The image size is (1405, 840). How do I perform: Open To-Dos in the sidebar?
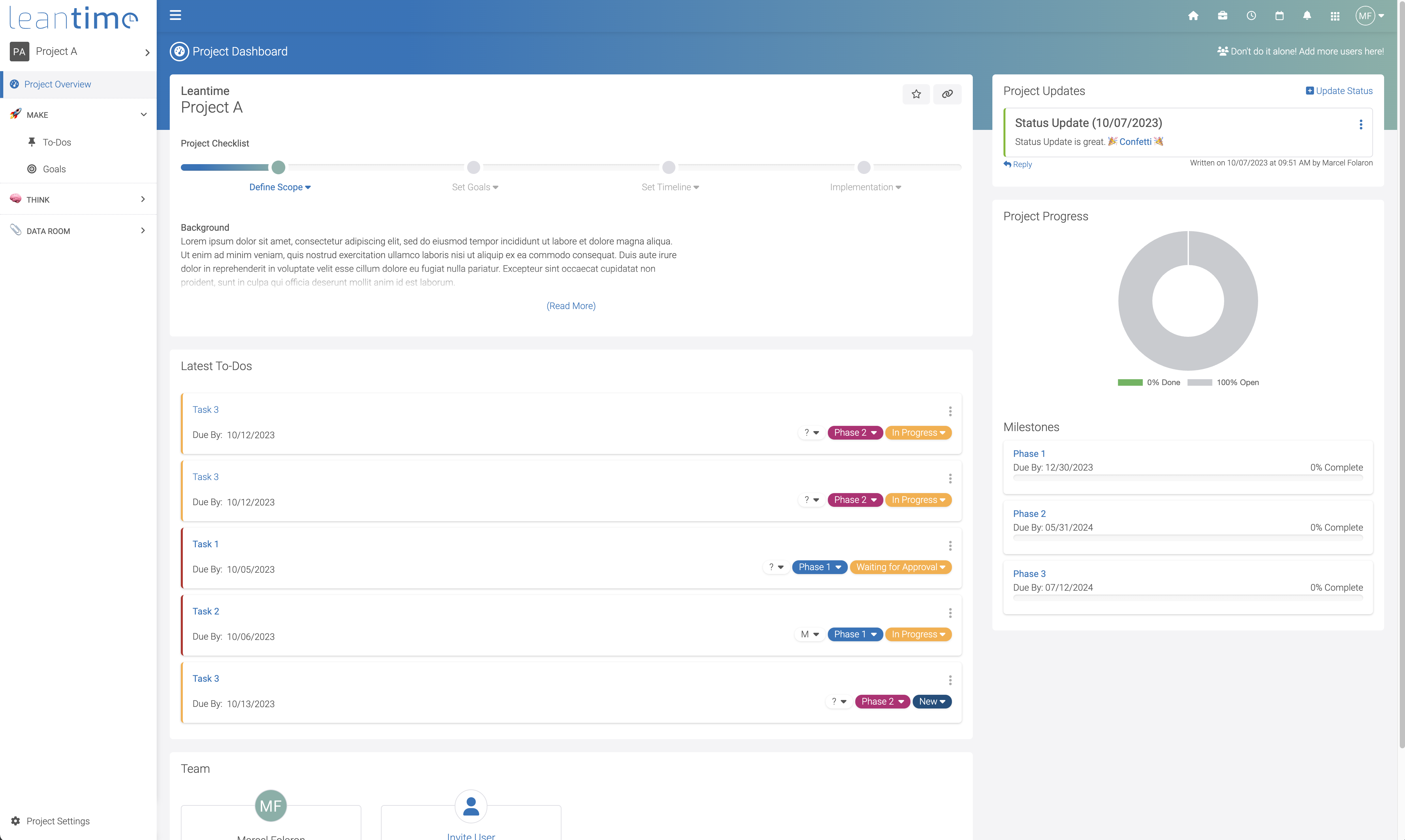56,142
